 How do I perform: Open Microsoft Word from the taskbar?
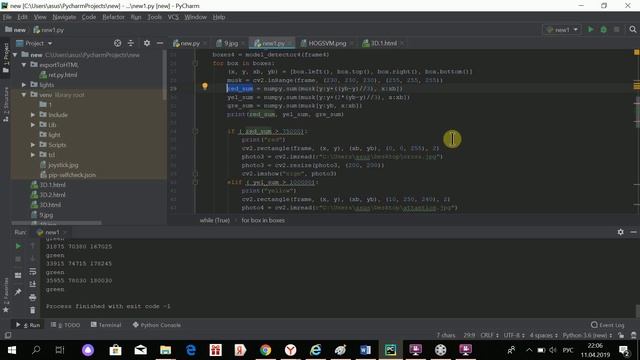tap(365, 350)
